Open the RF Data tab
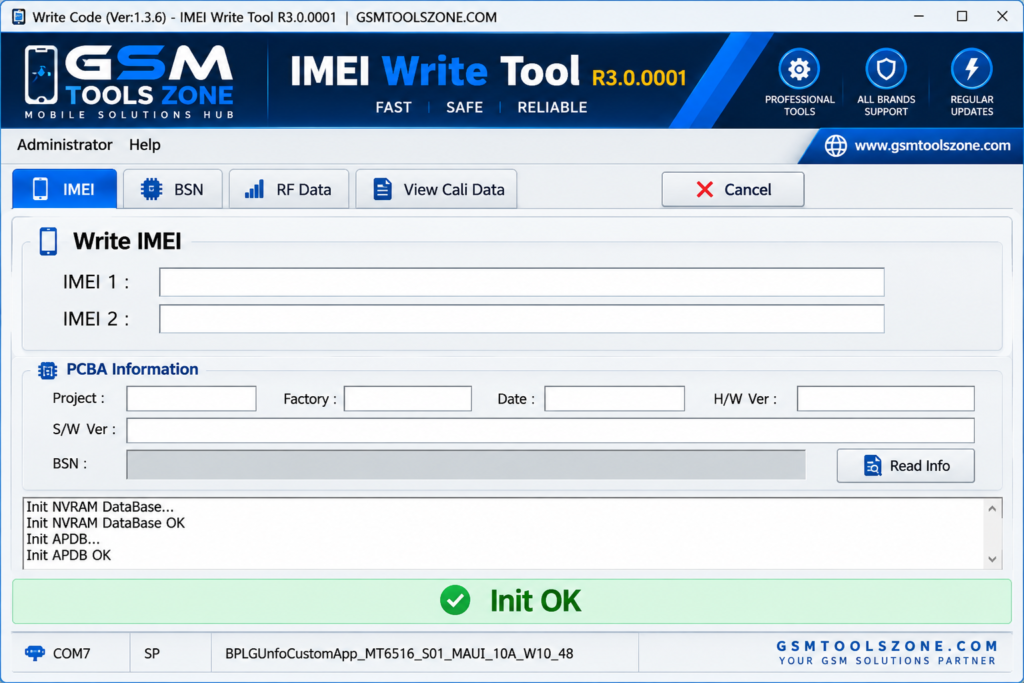 click(x=289, y=189)
